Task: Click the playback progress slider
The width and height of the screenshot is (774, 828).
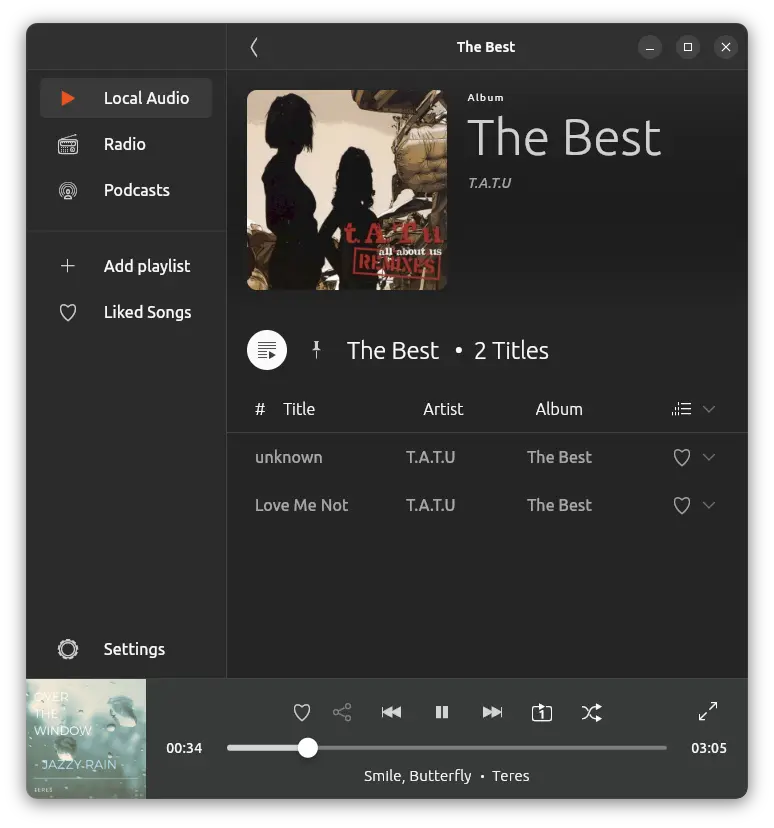Action: coord(446,748)
